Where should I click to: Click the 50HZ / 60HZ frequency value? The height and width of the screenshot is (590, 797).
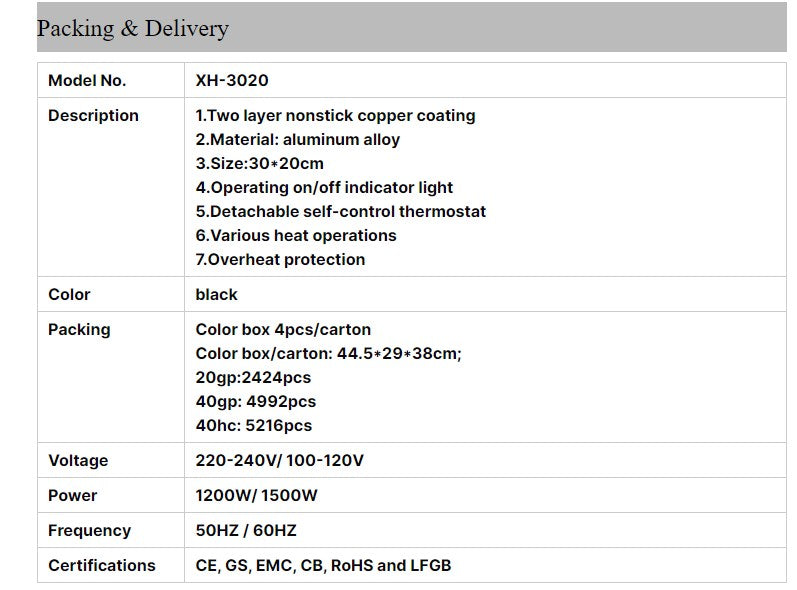point(246,531)
